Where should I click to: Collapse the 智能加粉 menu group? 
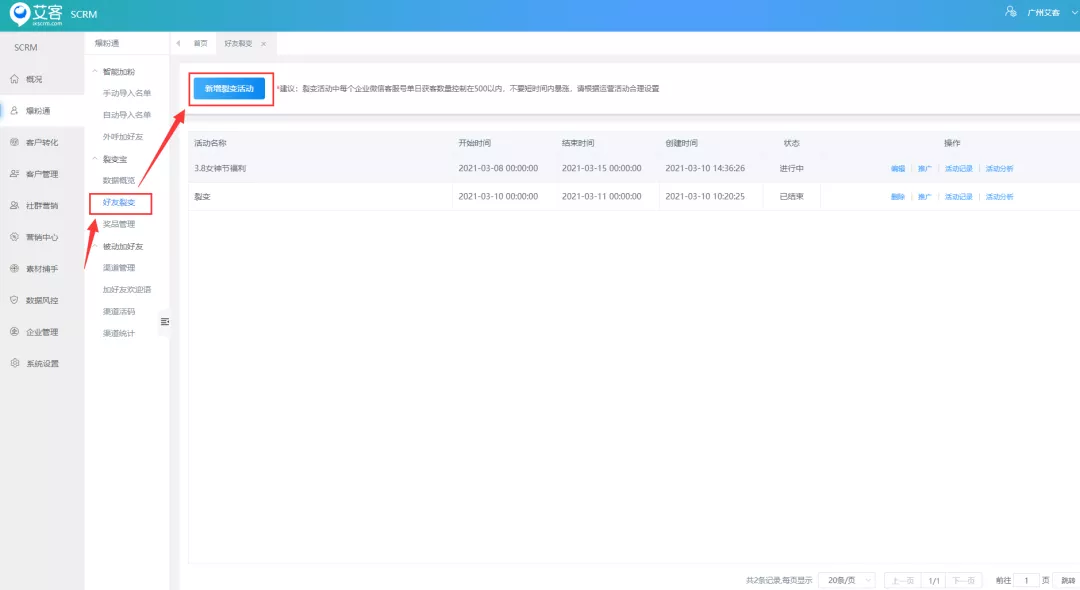(x=95, y=72)
